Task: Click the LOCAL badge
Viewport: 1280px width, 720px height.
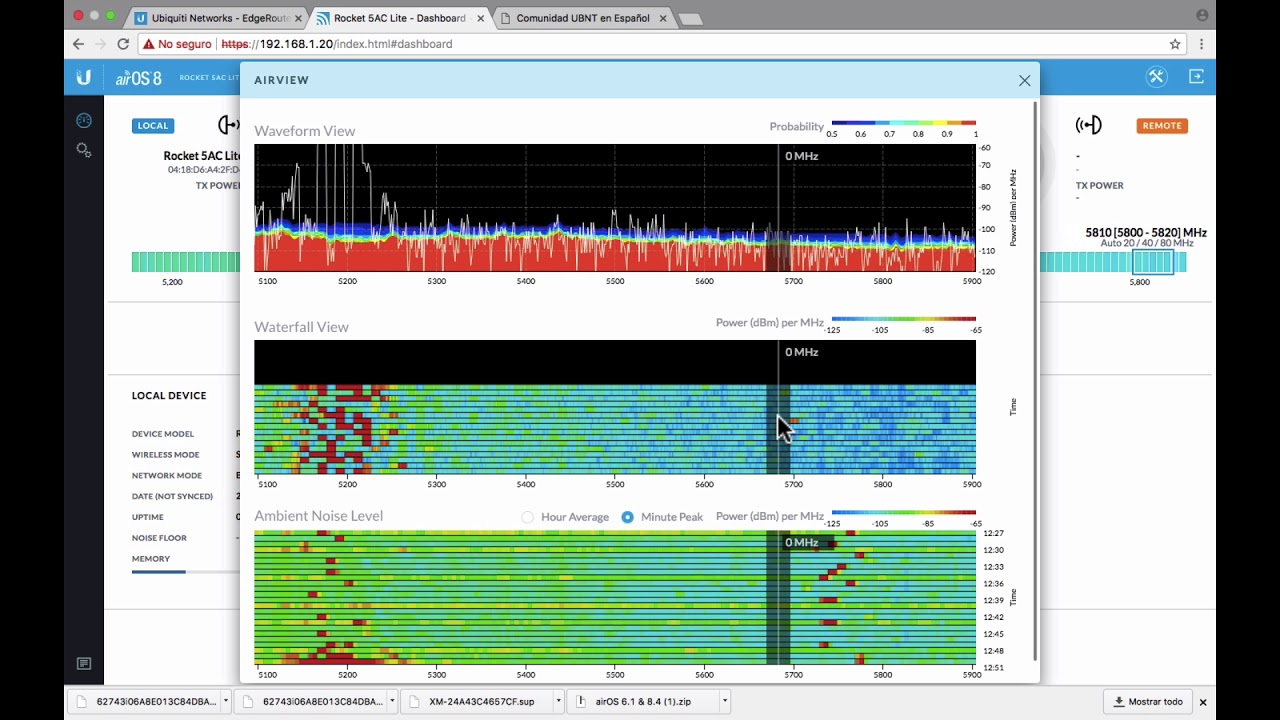Action: 153,125
